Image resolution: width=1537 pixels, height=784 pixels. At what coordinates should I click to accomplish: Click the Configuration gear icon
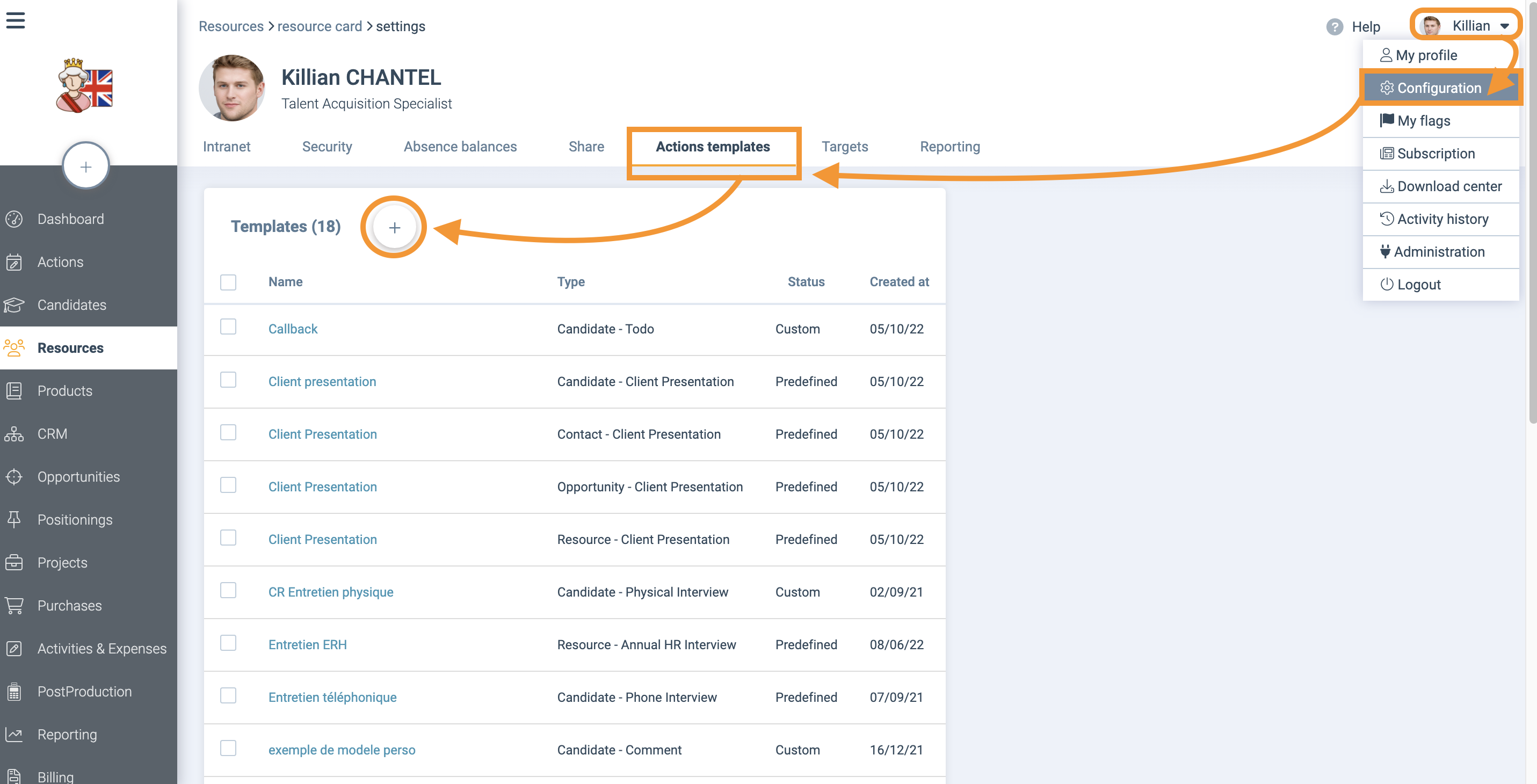pos(1387,88)
